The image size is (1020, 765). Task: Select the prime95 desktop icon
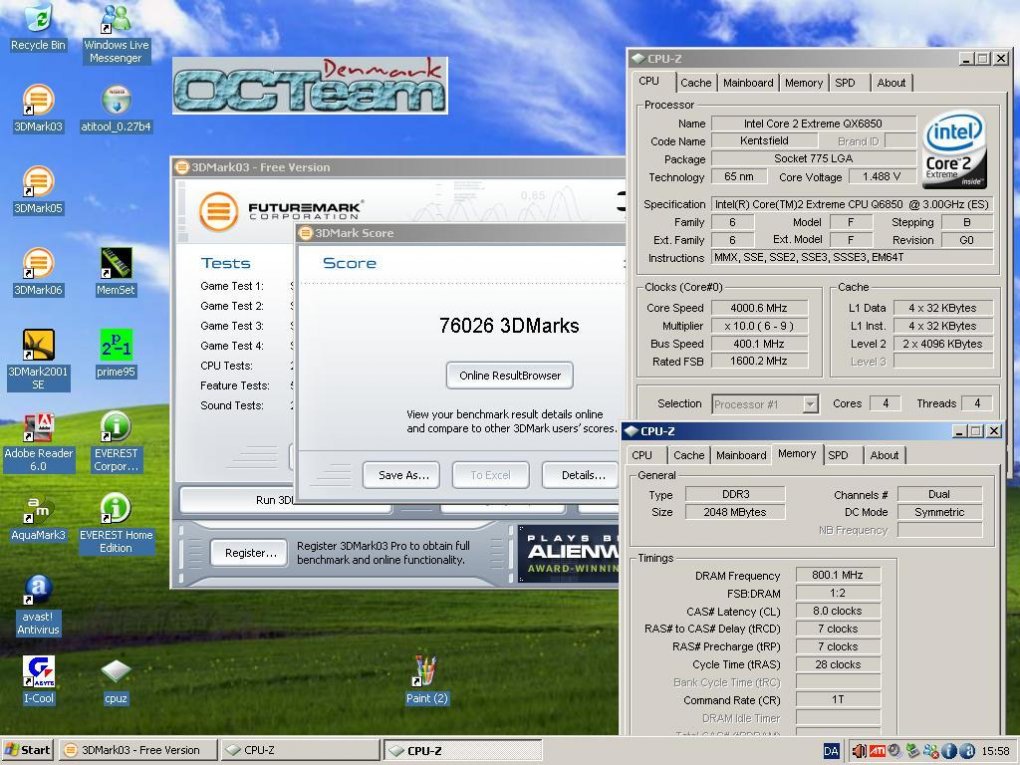pyautogui.click(x=116, y=353)
